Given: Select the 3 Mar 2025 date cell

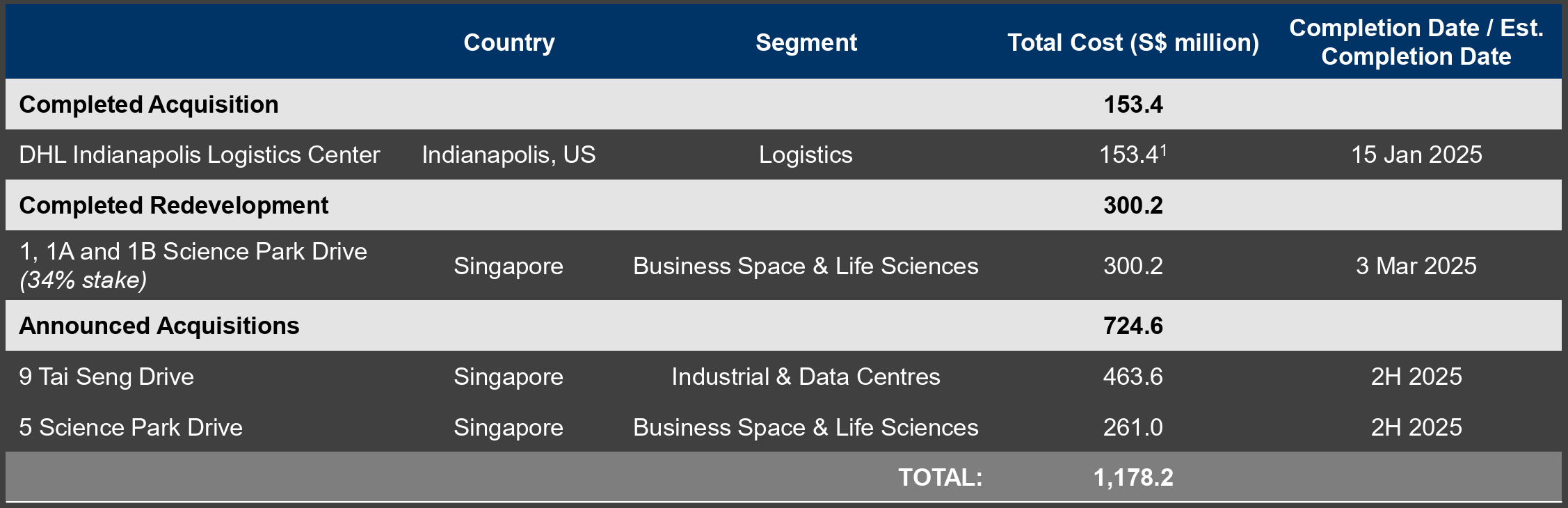Looking at the screenshot, I should tap(1416, 266).
